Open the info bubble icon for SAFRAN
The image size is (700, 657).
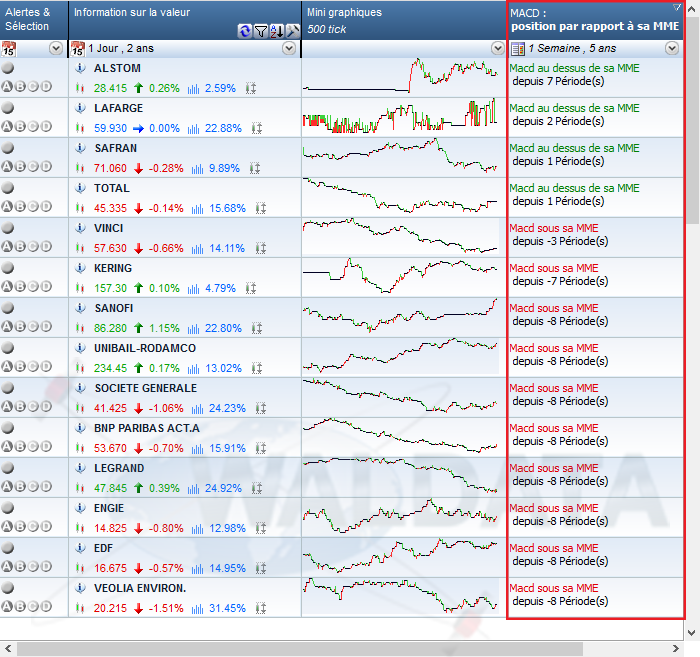pos(80,148)
